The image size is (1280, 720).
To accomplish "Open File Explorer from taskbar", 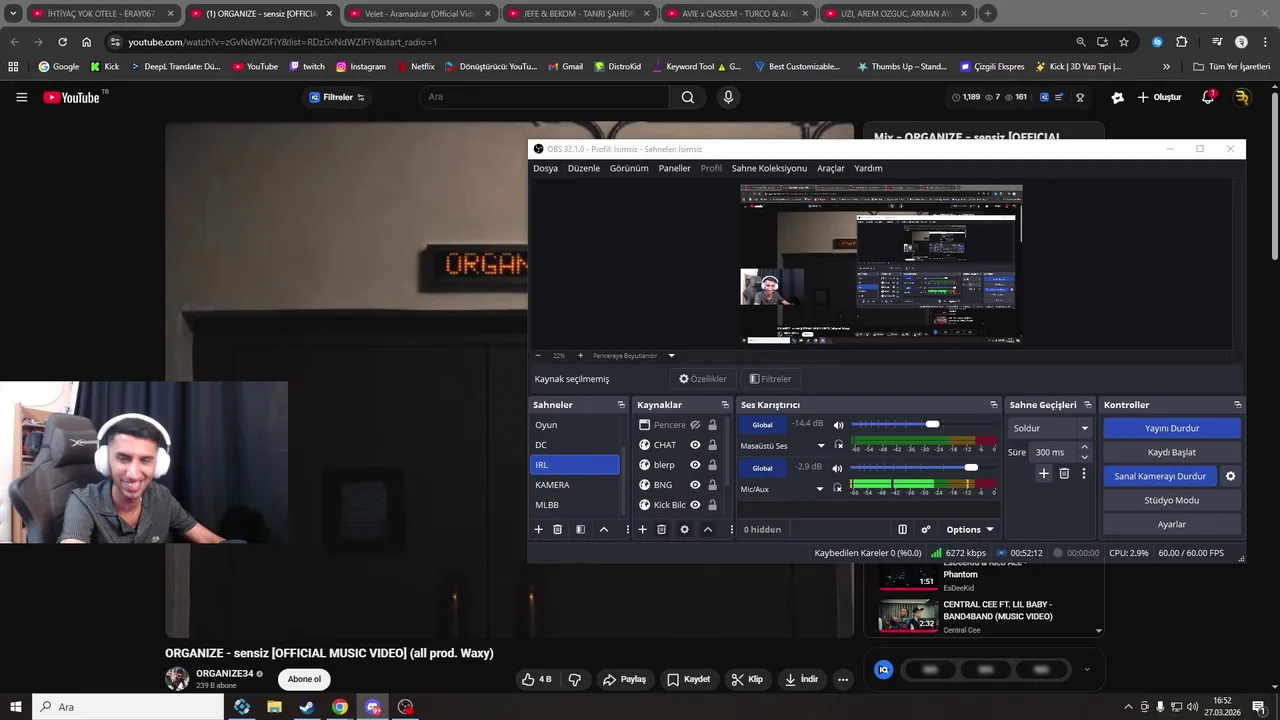I will tap(274, 707).
